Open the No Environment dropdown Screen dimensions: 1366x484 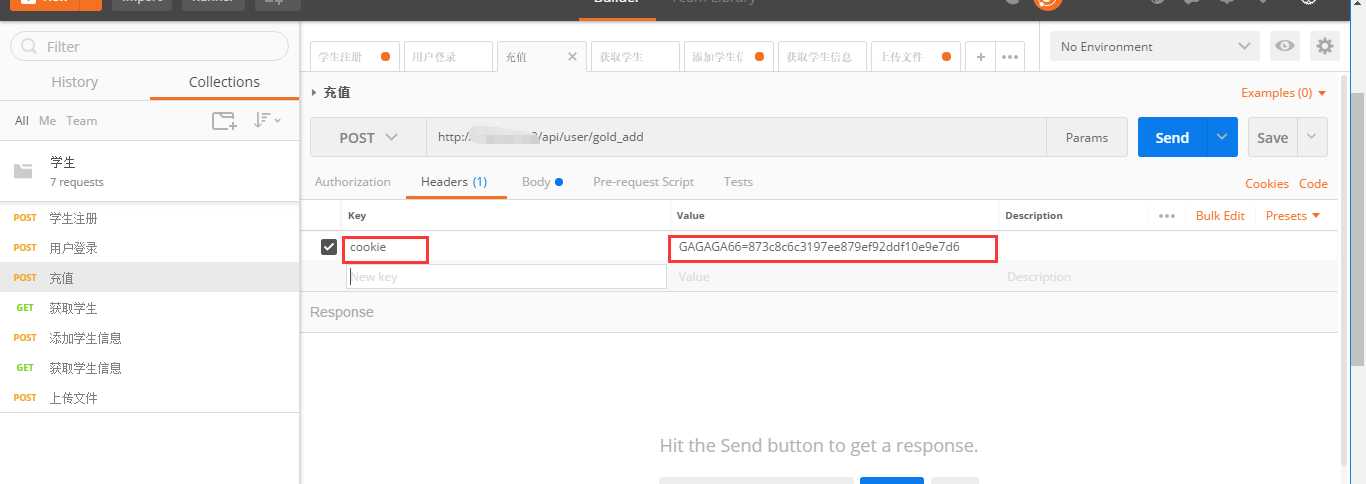(x=1155, y=46)
